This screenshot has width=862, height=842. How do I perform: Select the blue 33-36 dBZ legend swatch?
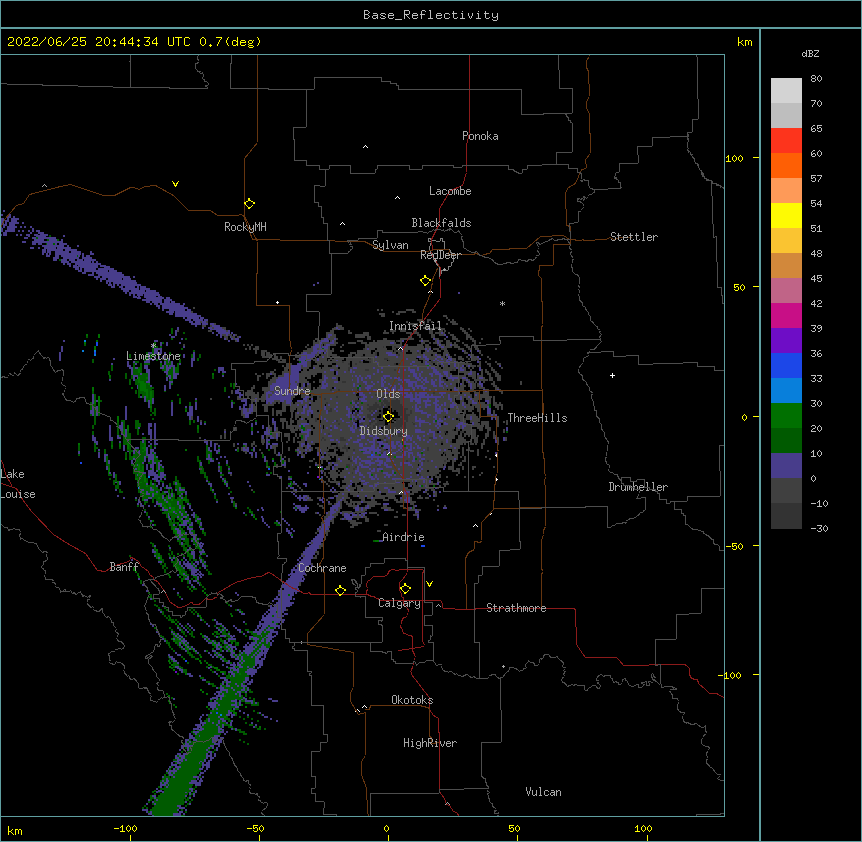point(786,365)
